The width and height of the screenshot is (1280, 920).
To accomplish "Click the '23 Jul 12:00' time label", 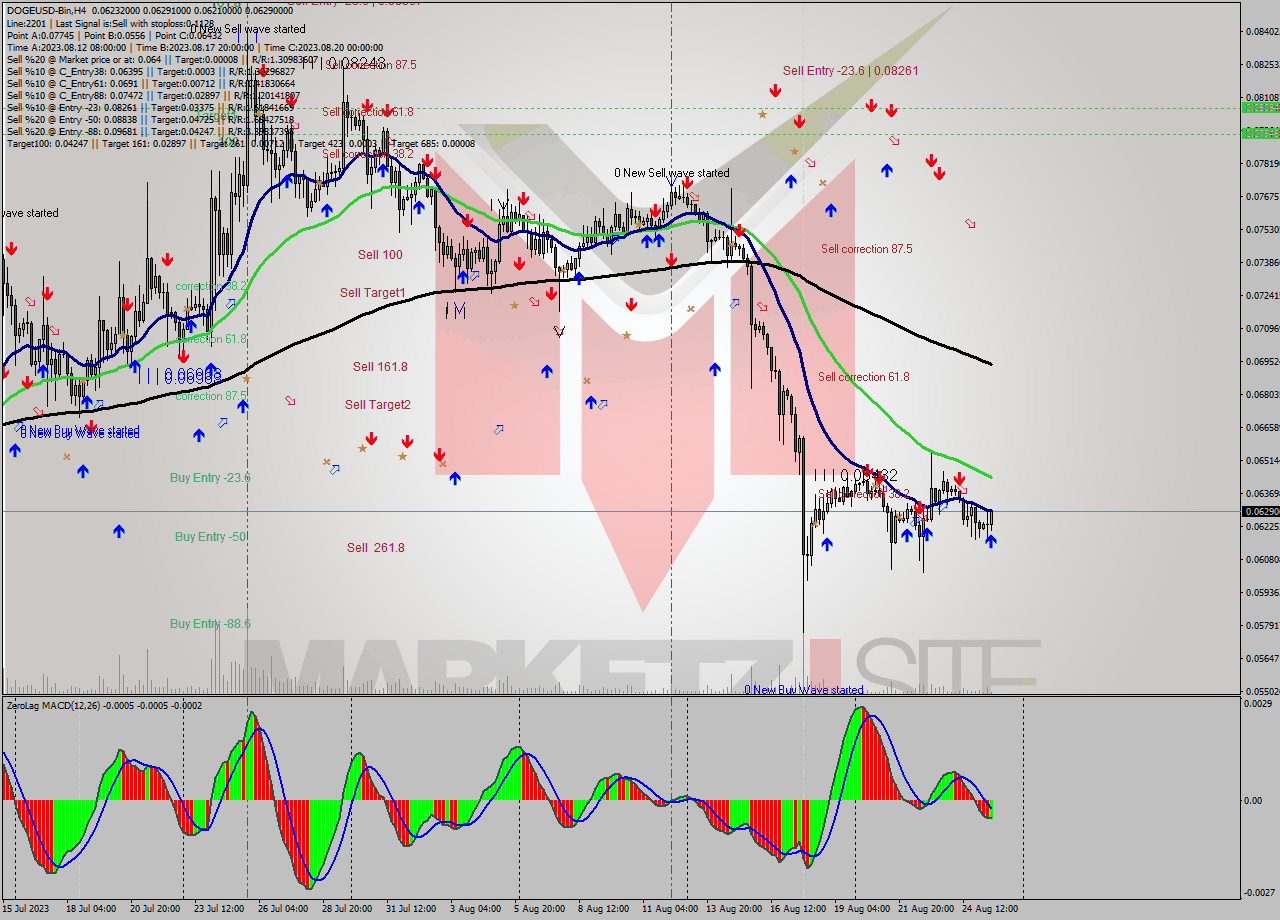I will point(219,909).
